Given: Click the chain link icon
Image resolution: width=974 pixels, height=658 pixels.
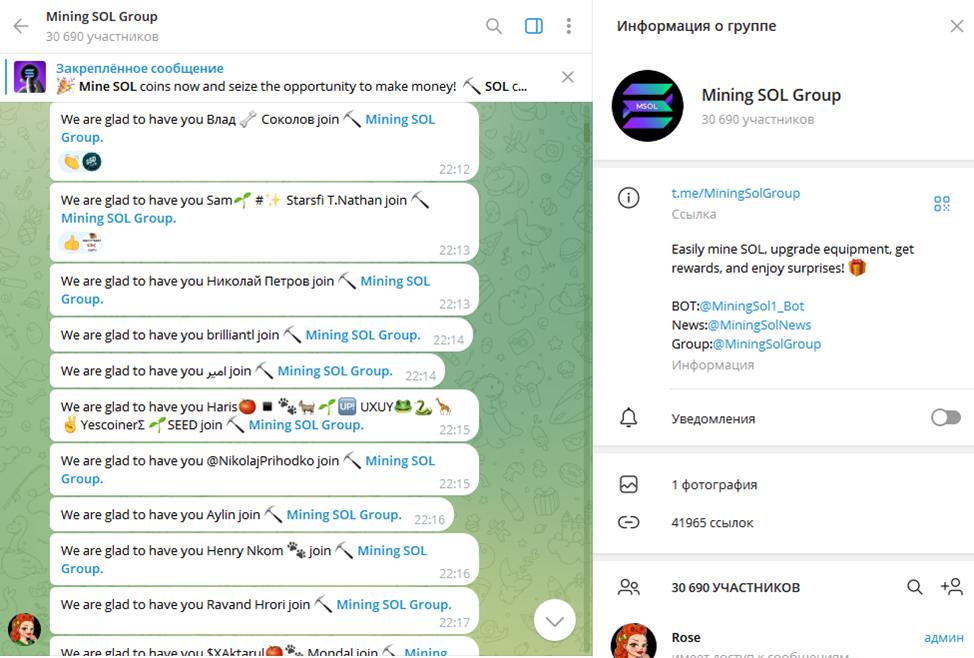Looking at the screenshot, I should coord(629,522).
